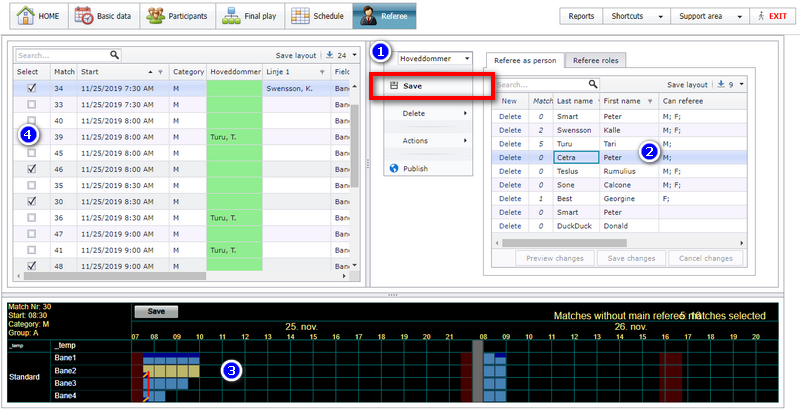The image size is (800, 409).
Task: Open the Participants people icon
Action: click(x=155, y=16)
